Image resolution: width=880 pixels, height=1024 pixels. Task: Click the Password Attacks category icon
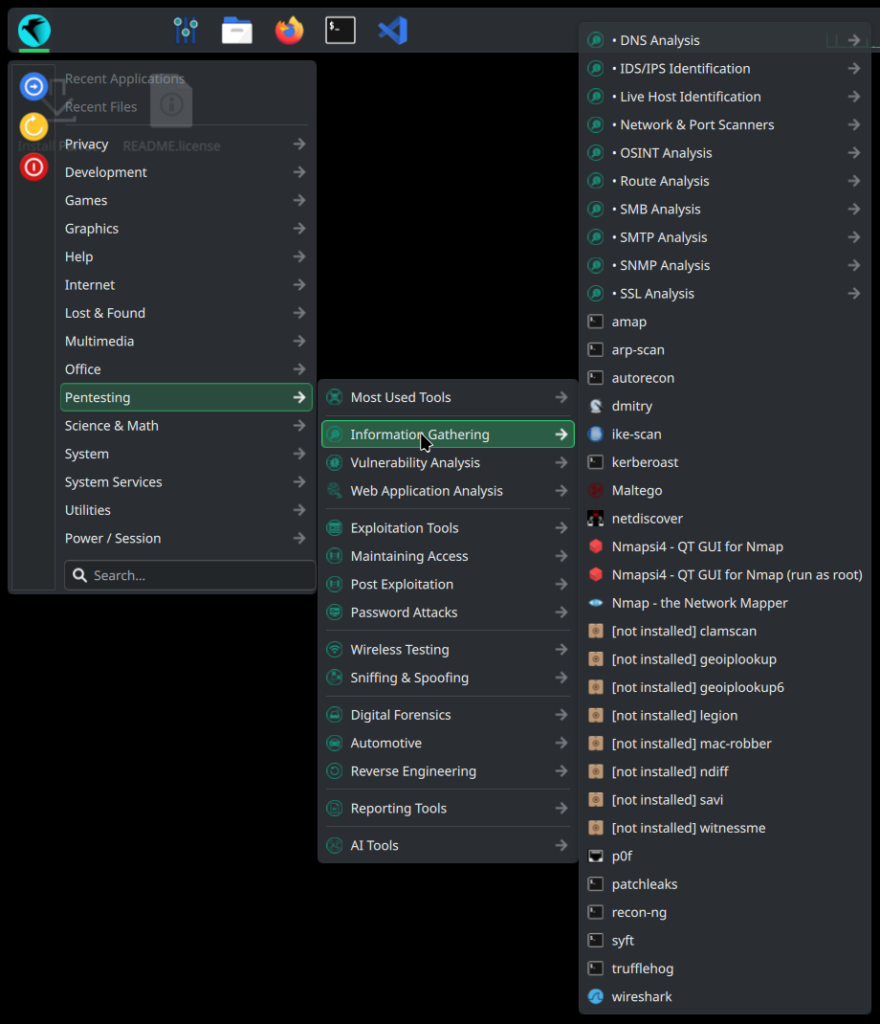(x=334, y=613)
